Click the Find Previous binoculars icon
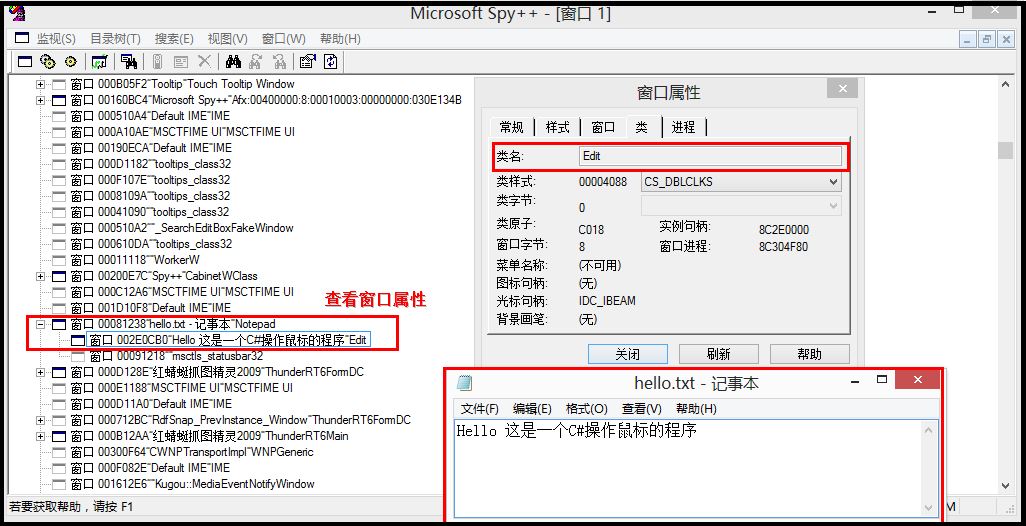Image resolution: width=1026 pixels, height=526 pixels. point(279,62)
